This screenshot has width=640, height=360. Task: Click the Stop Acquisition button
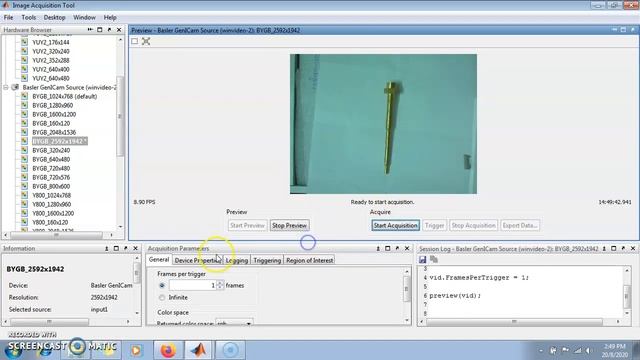point(473,225)
